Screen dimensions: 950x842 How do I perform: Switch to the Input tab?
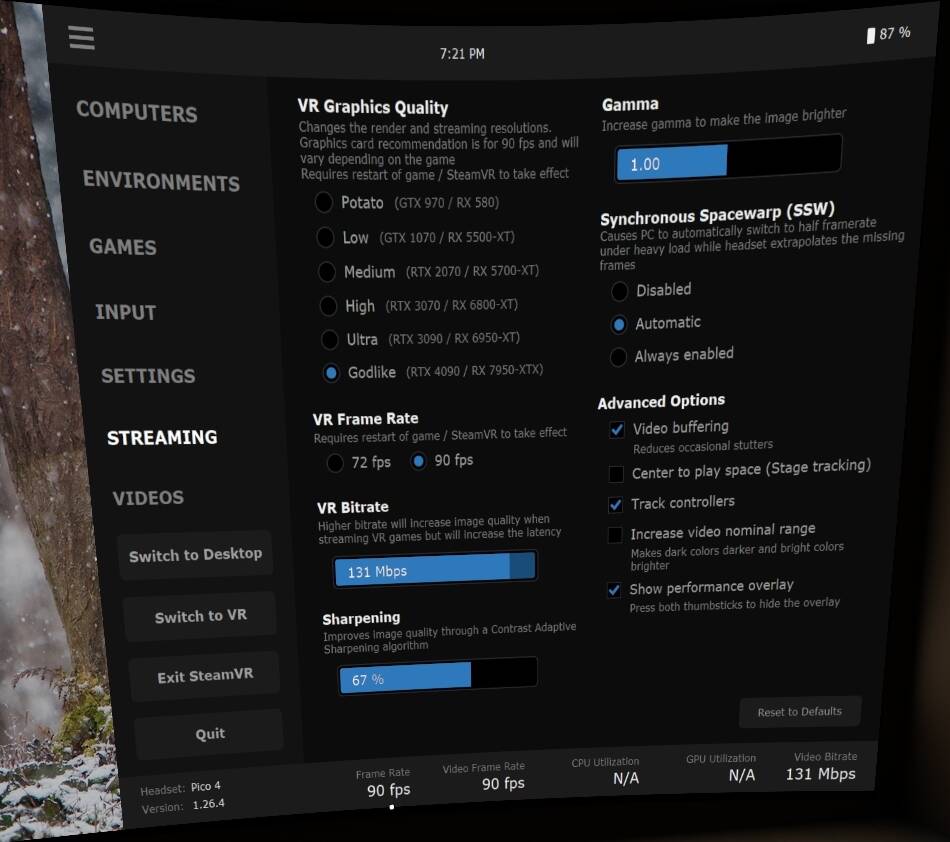point(125,312)
